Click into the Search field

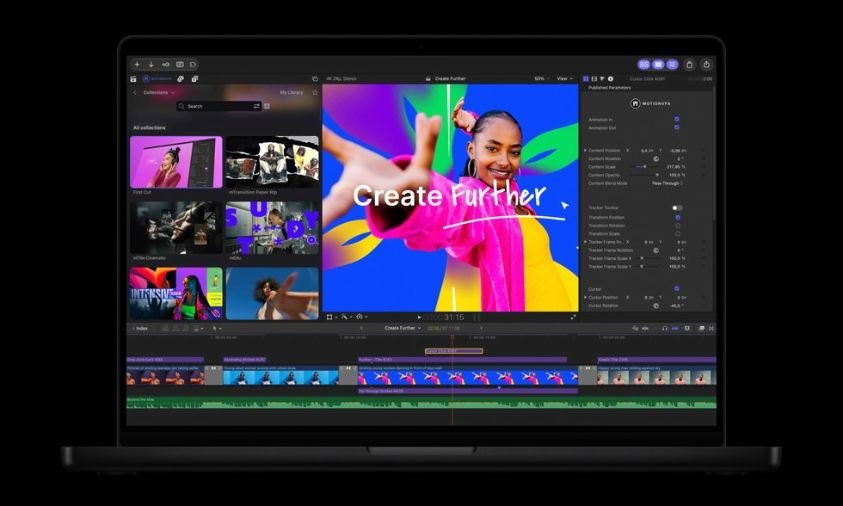218,106
